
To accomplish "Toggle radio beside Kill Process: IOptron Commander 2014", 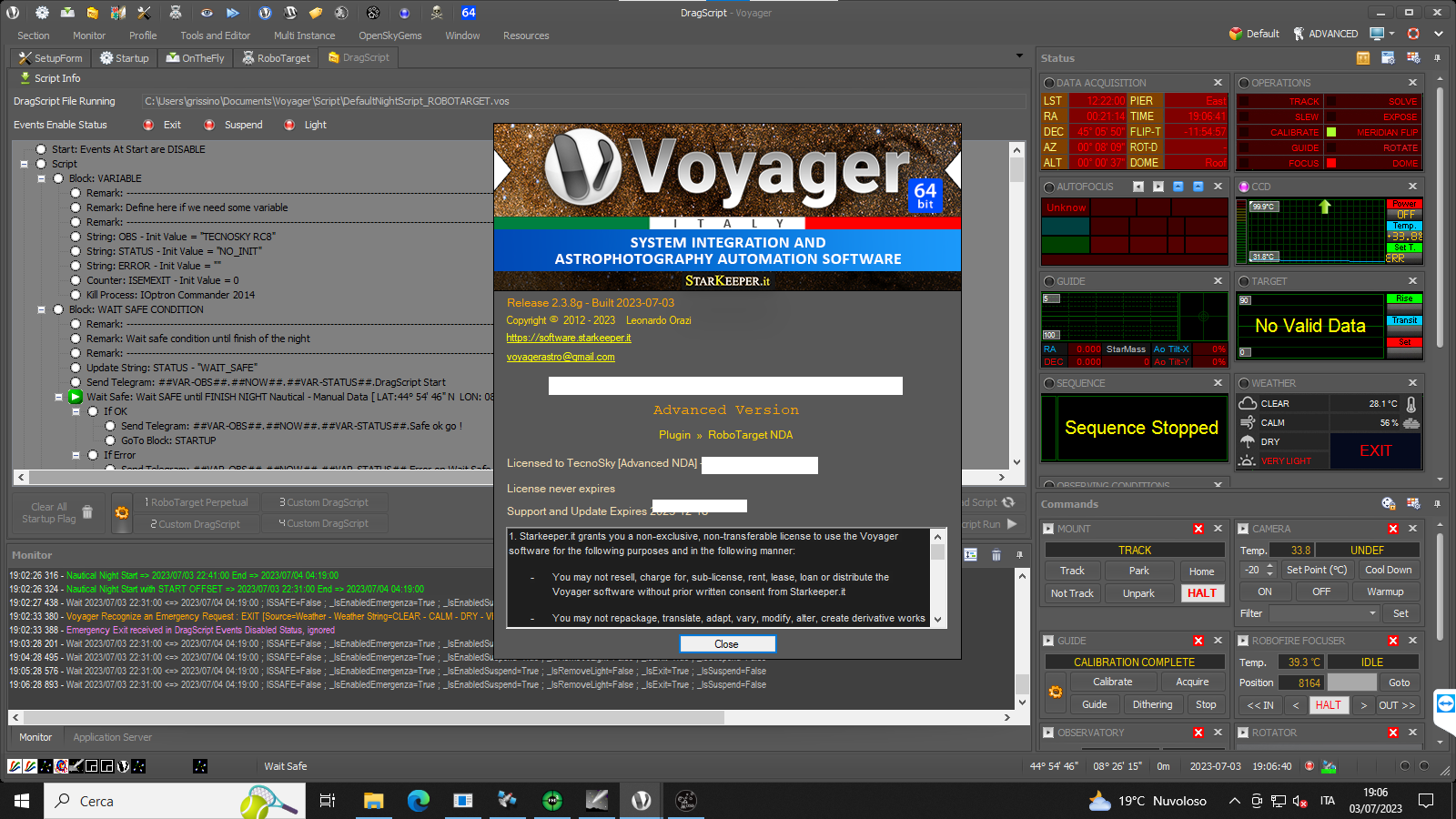I will pyautogui.click(x=76, y=295).
